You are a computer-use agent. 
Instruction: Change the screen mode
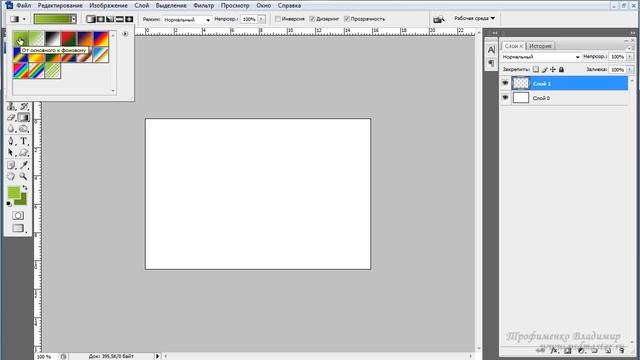18,228
